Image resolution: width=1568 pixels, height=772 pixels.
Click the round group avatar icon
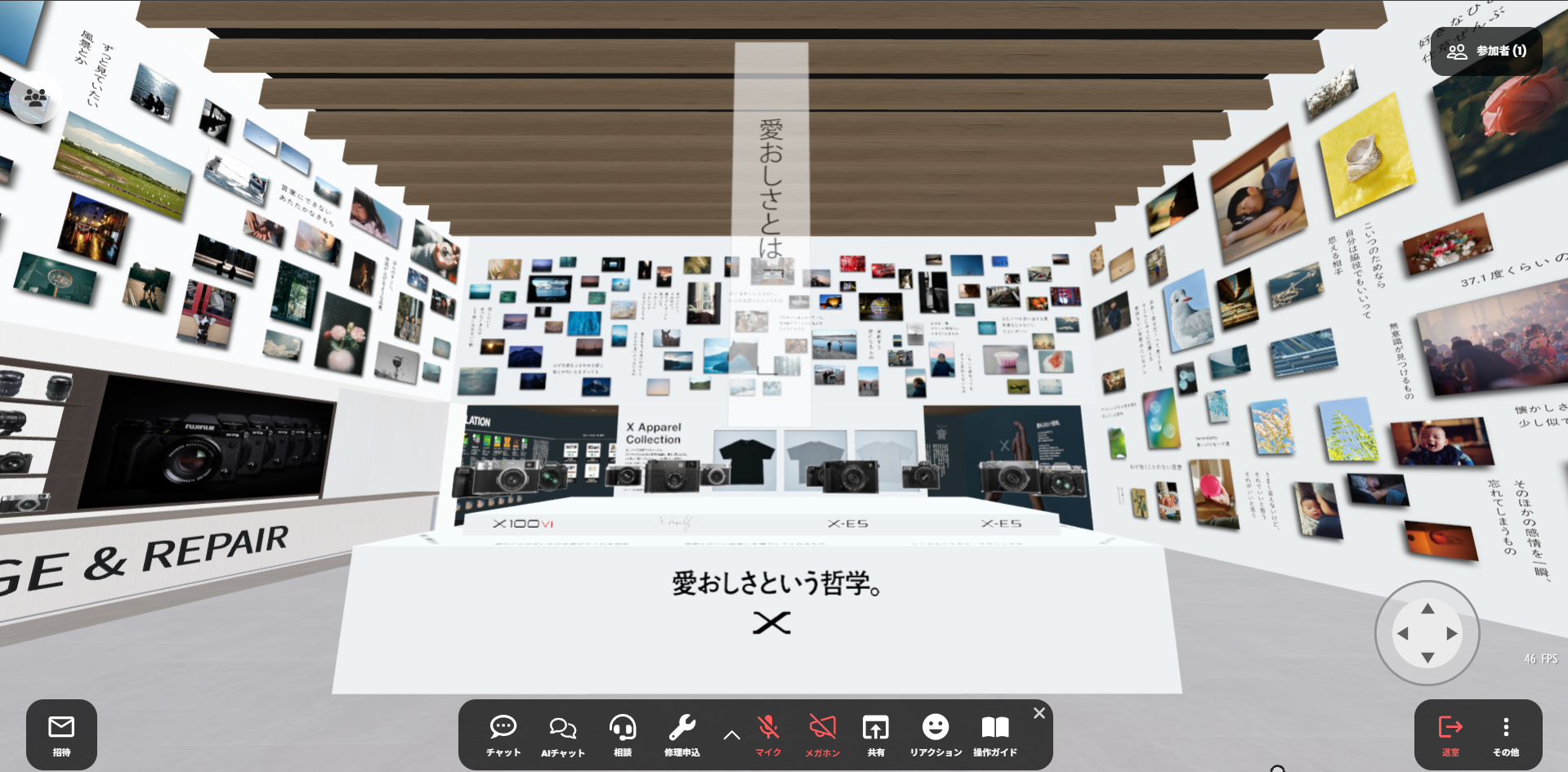(35, 99)
